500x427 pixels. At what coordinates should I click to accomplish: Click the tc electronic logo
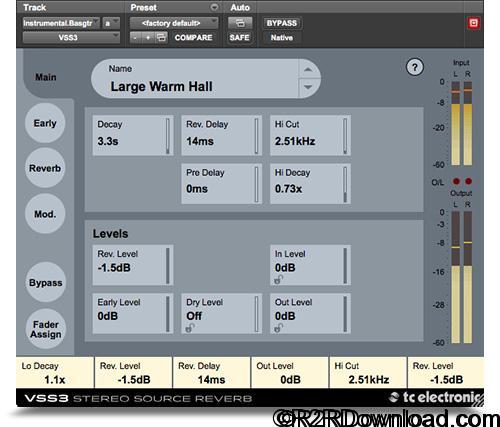tap(436, 397)
